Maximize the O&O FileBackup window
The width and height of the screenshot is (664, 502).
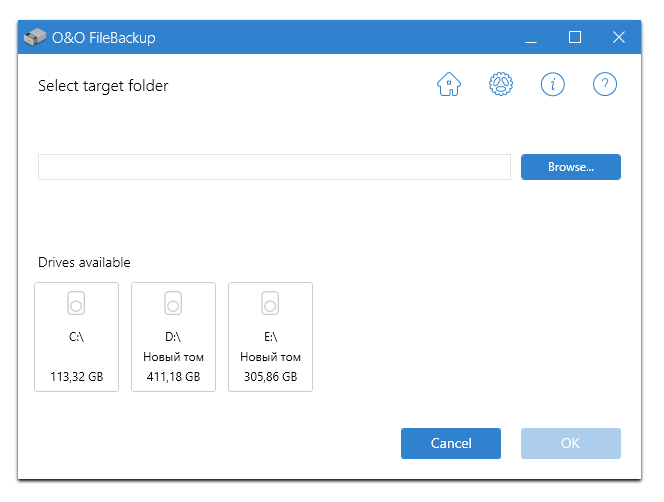point(575,37)
